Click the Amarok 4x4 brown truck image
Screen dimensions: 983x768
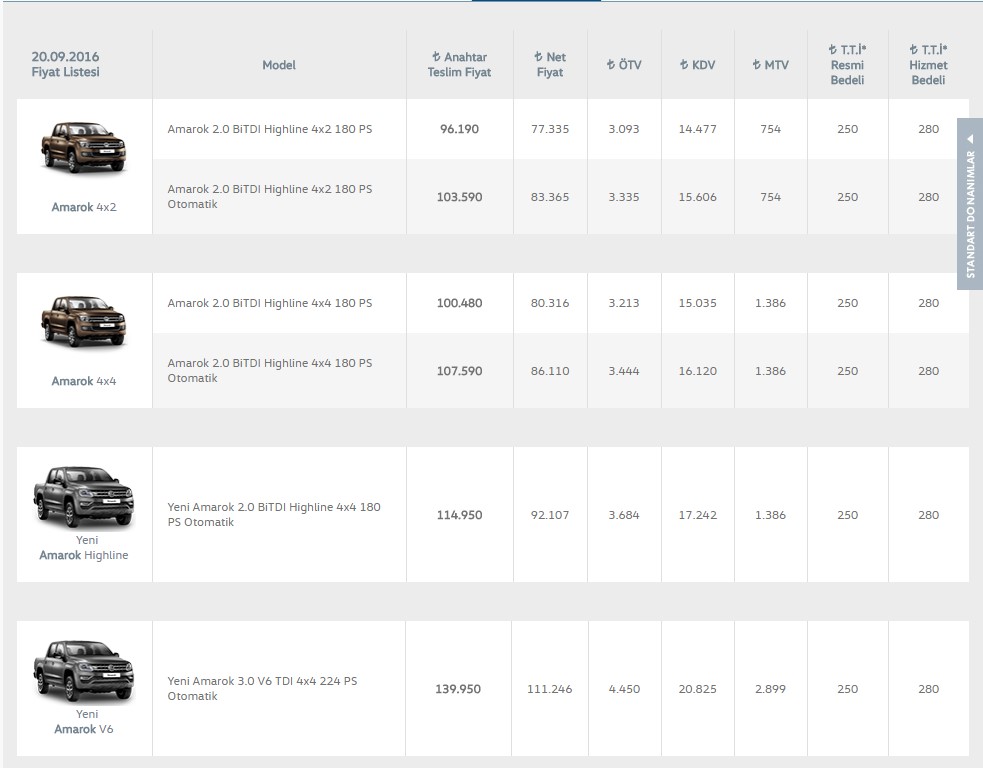tap(84, 322)
